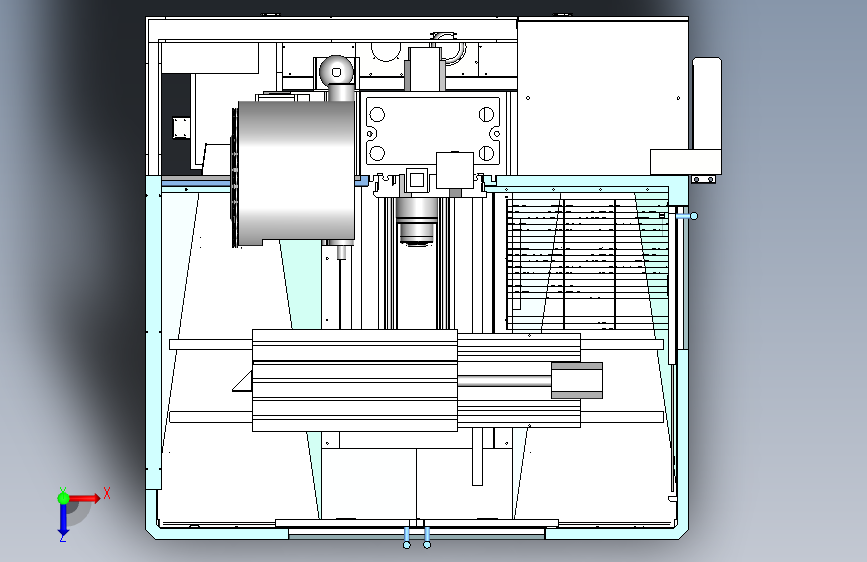Select the spindle nose below the head
Image resolution: width=867 pixels, height=562 pixels.
coord(417,221)
